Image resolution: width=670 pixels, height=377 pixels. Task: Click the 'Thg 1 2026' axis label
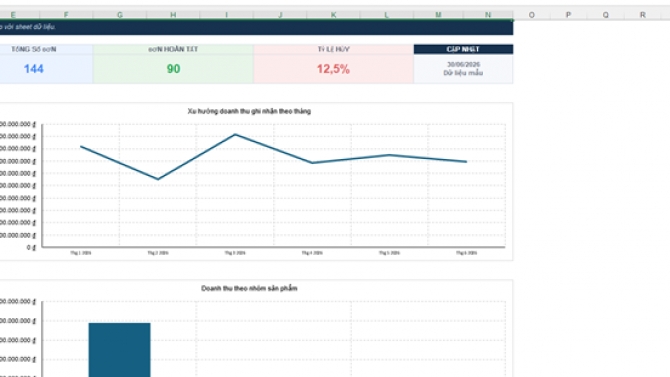tap(80, 253)
